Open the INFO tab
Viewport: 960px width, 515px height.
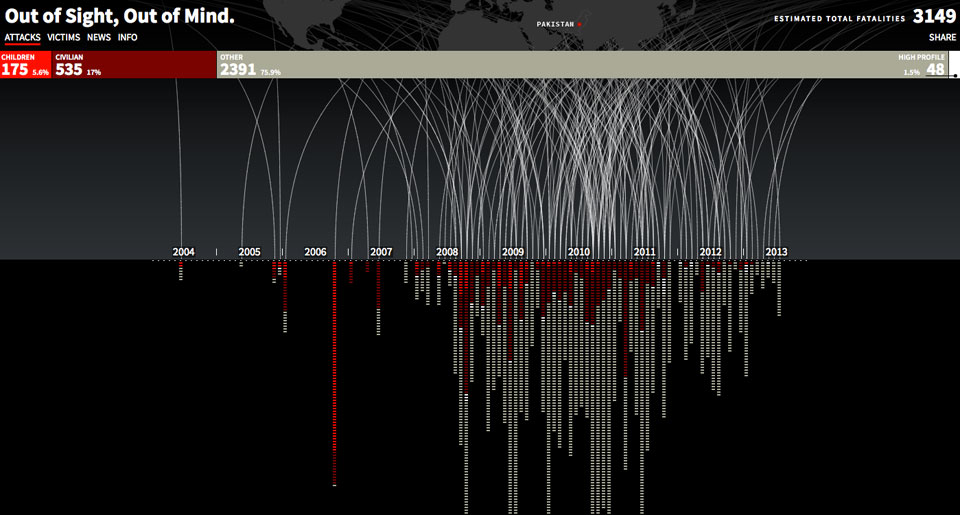(x=127, y=37)
